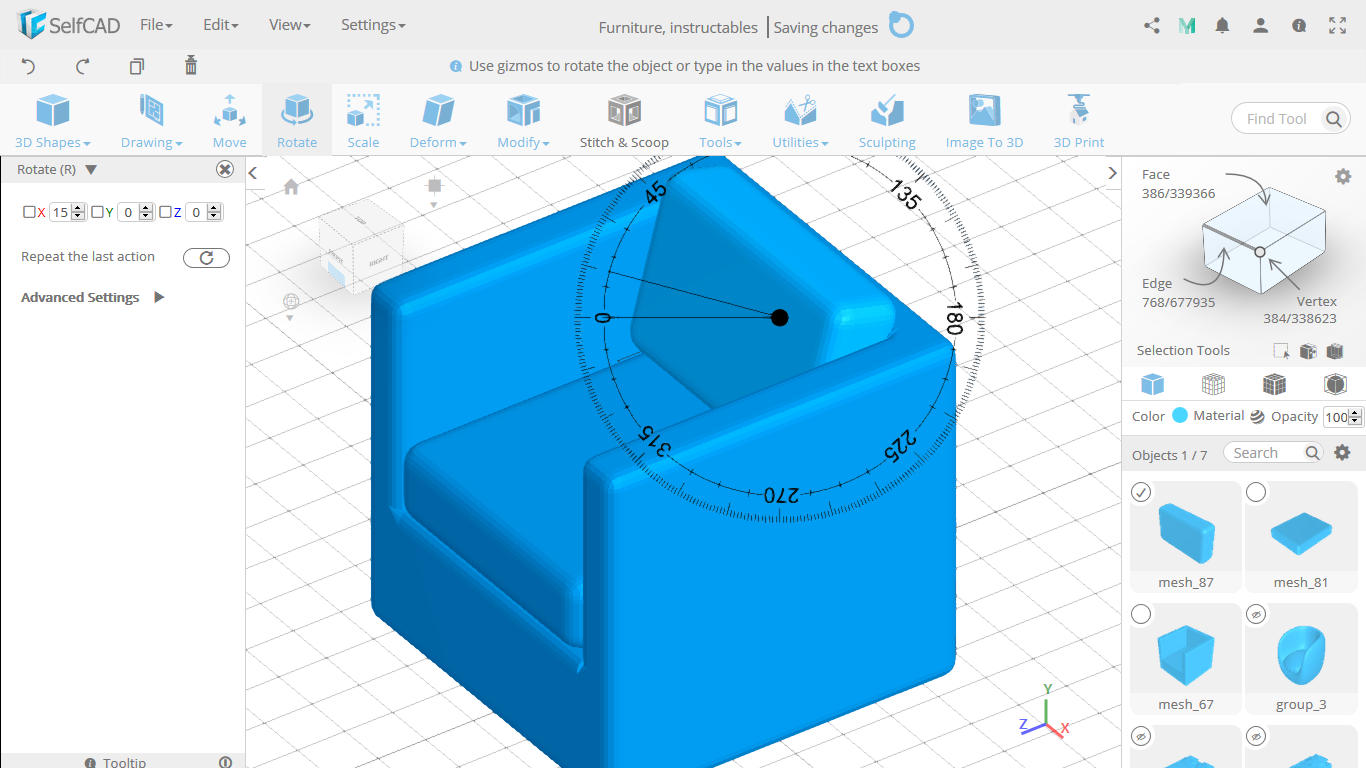Screen dimensions: 1366x768
Task: Choose the wireframe view mode
Action: (1213, 384)
